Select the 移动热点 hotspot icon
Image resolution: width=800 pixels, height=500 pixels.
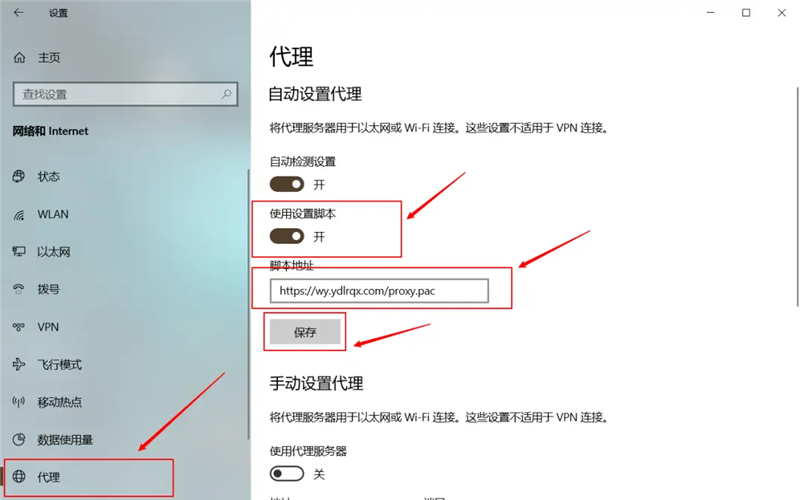tap(18, 402)
